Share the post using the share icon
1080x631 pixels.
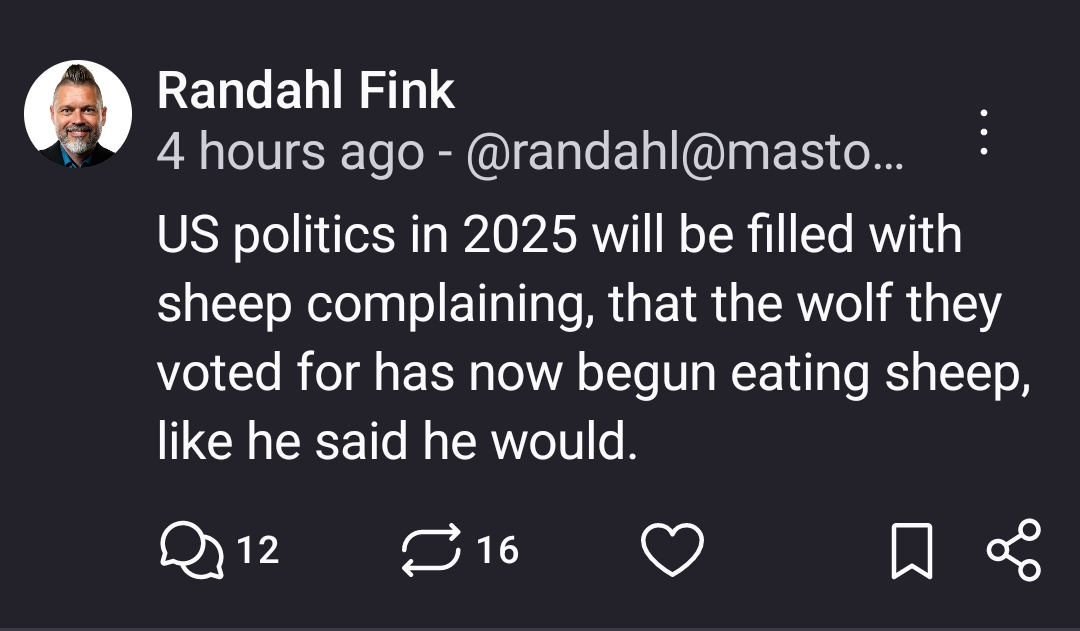click(1014, 551)
